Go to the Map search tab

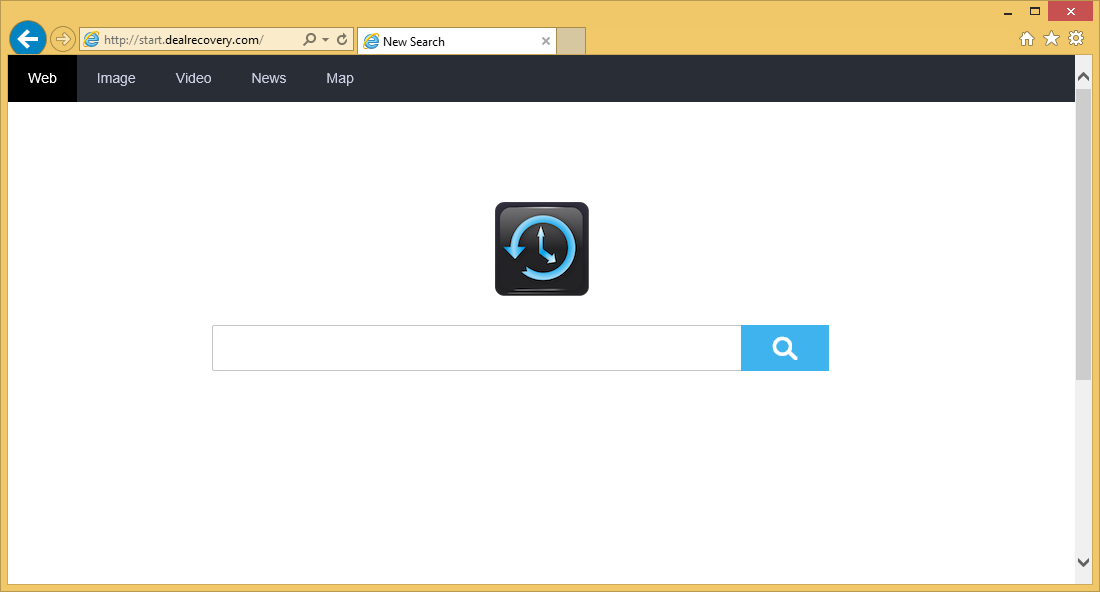[340, 78]
